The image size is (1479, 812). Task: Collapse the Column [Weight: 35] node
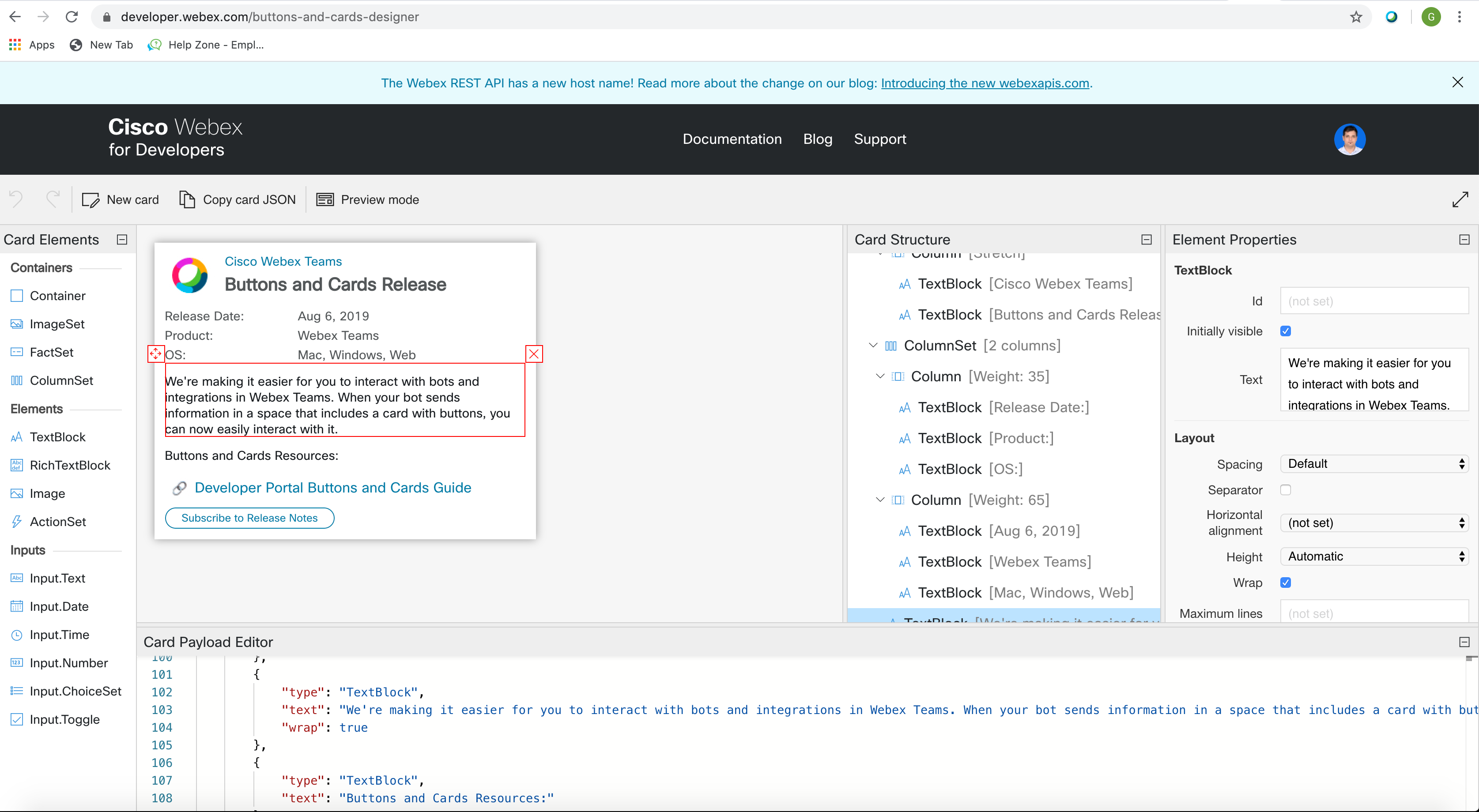click(x=880, y=376)
